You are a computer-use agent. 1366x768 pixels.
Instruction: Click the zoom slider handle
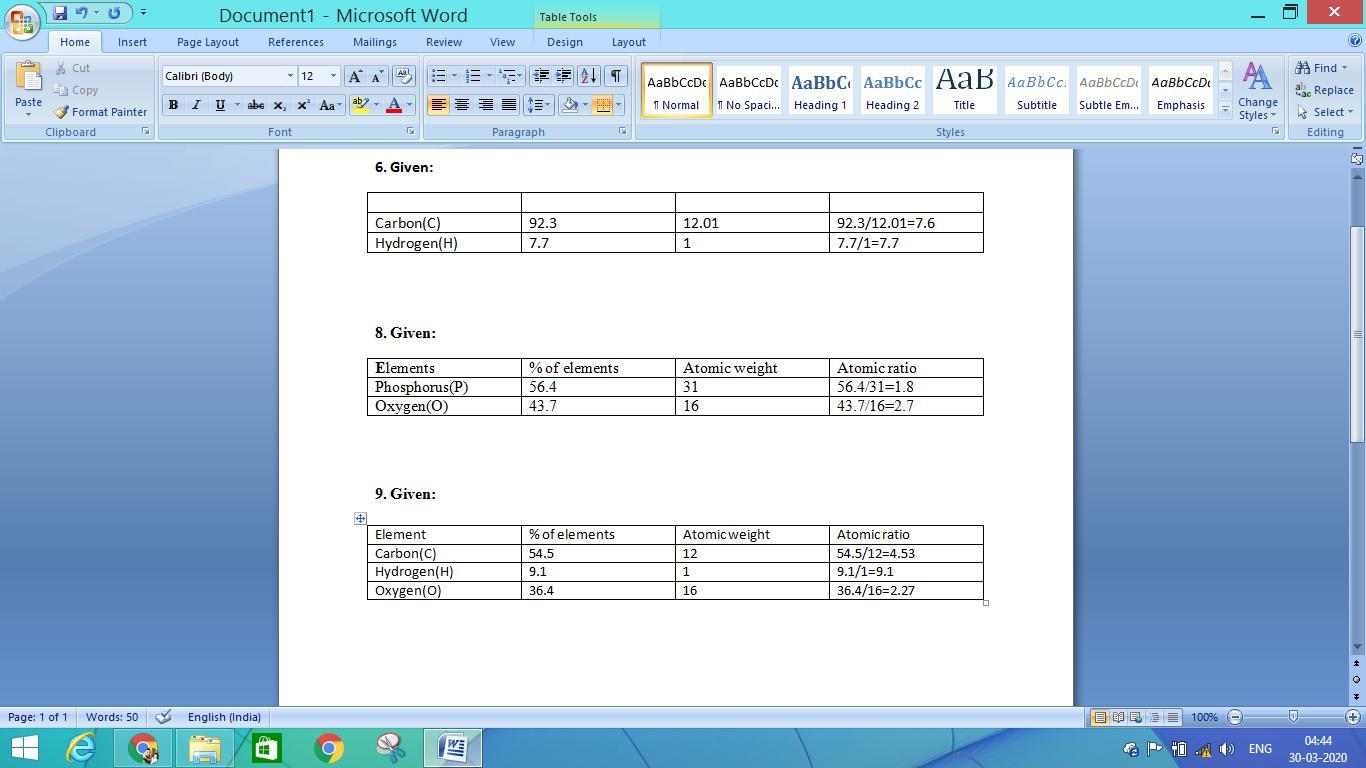(x=1293, y=717)
